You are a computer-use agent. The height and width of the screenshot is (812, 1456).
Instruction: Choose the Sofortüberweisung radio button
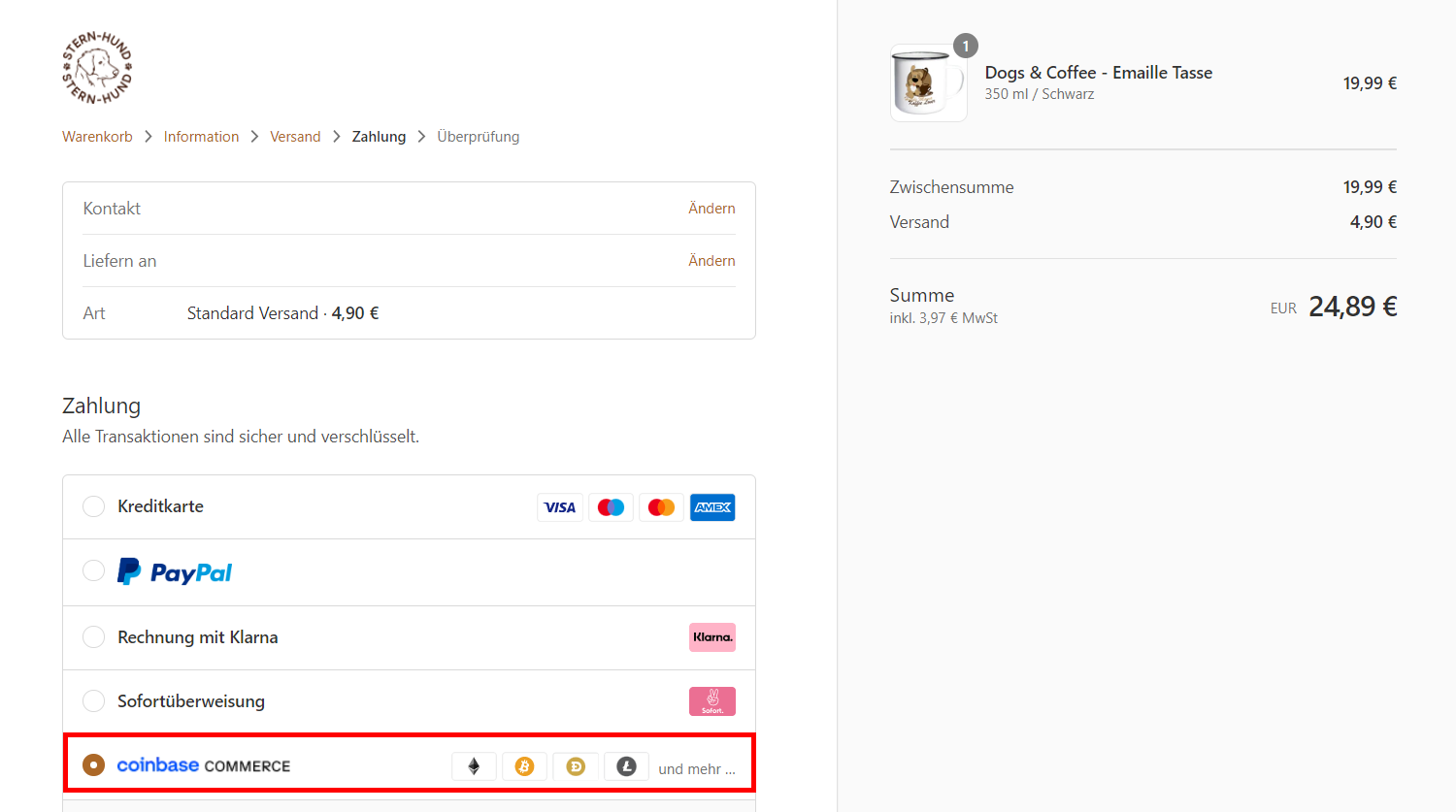[93, 700]
